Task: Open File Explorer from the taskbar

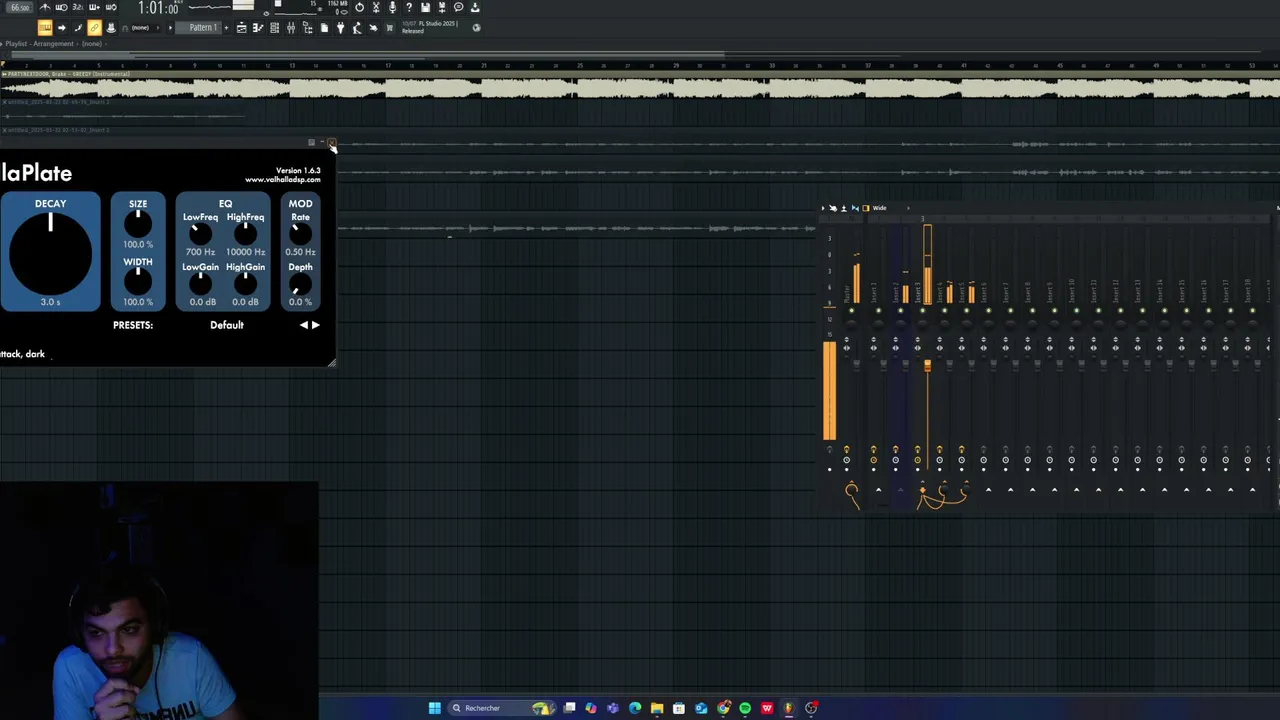Action: pyautogui.click(x=657, y=708)
